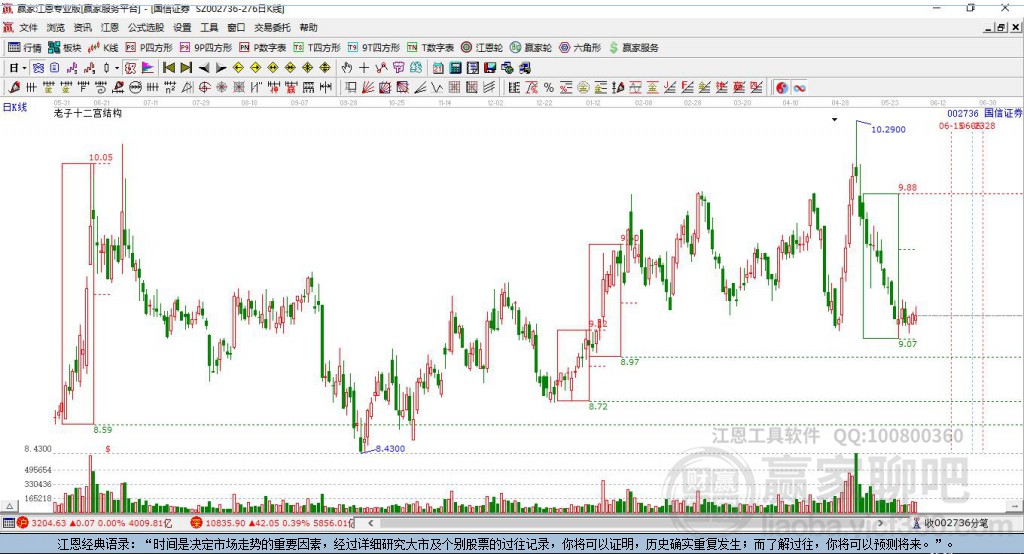Open the 交易委托 menu
Screen dimensions: 1024x554
pos(272,27)
